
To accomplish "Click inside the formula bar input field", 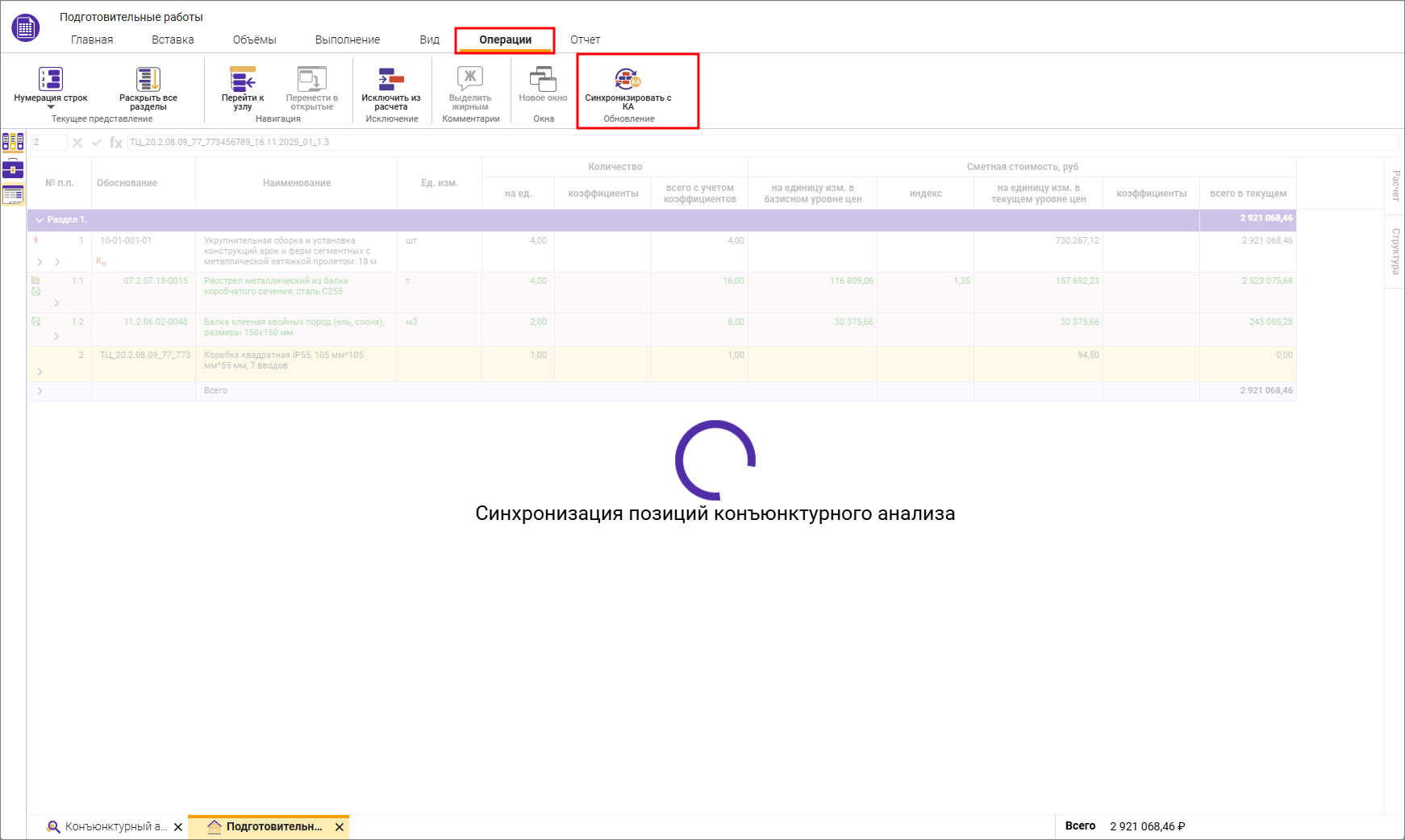I will (x=484, y=142).
